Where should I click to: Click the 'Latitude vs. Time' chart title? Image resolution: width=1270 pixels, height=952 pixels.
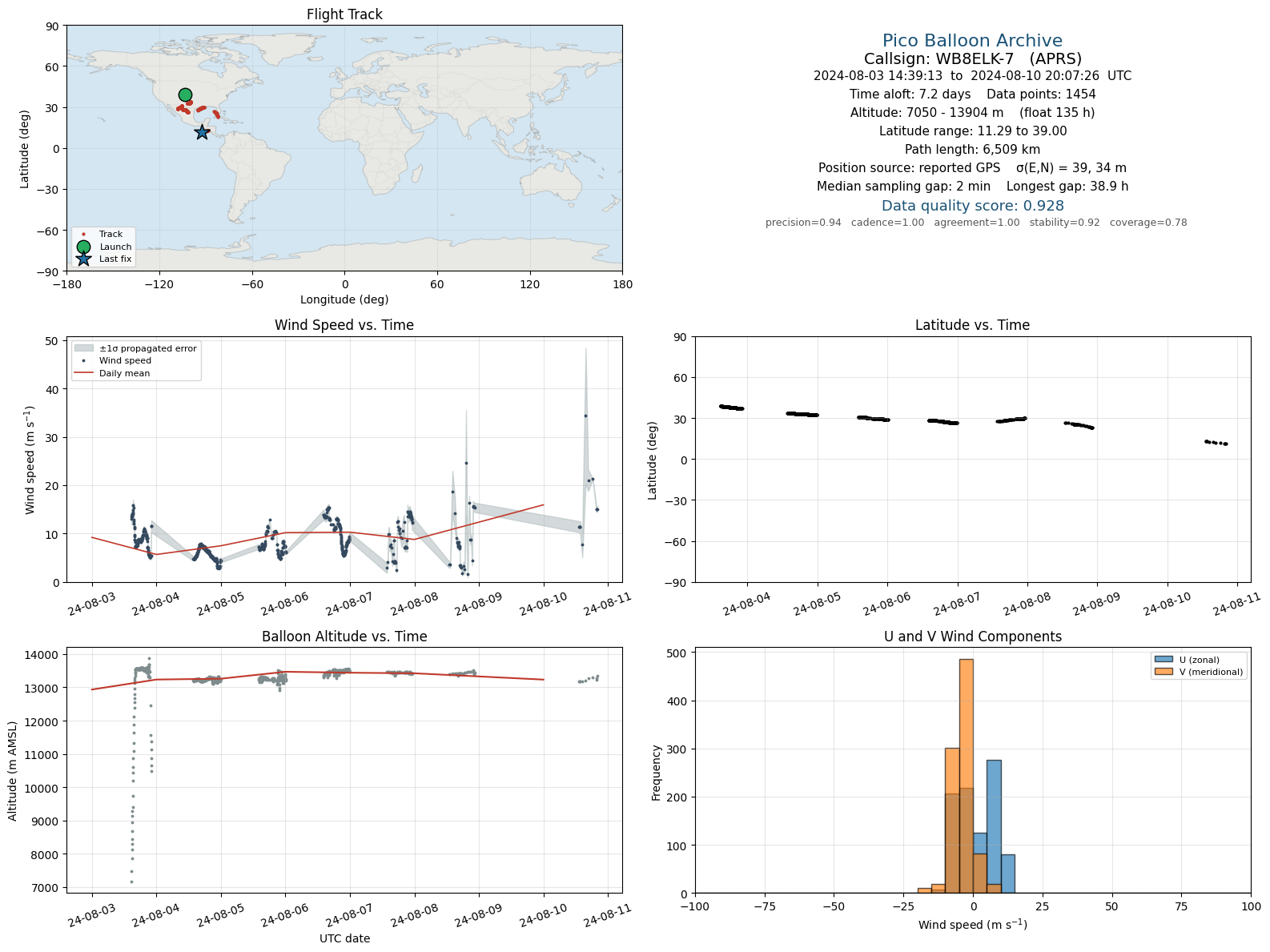(x=972, y=325)
